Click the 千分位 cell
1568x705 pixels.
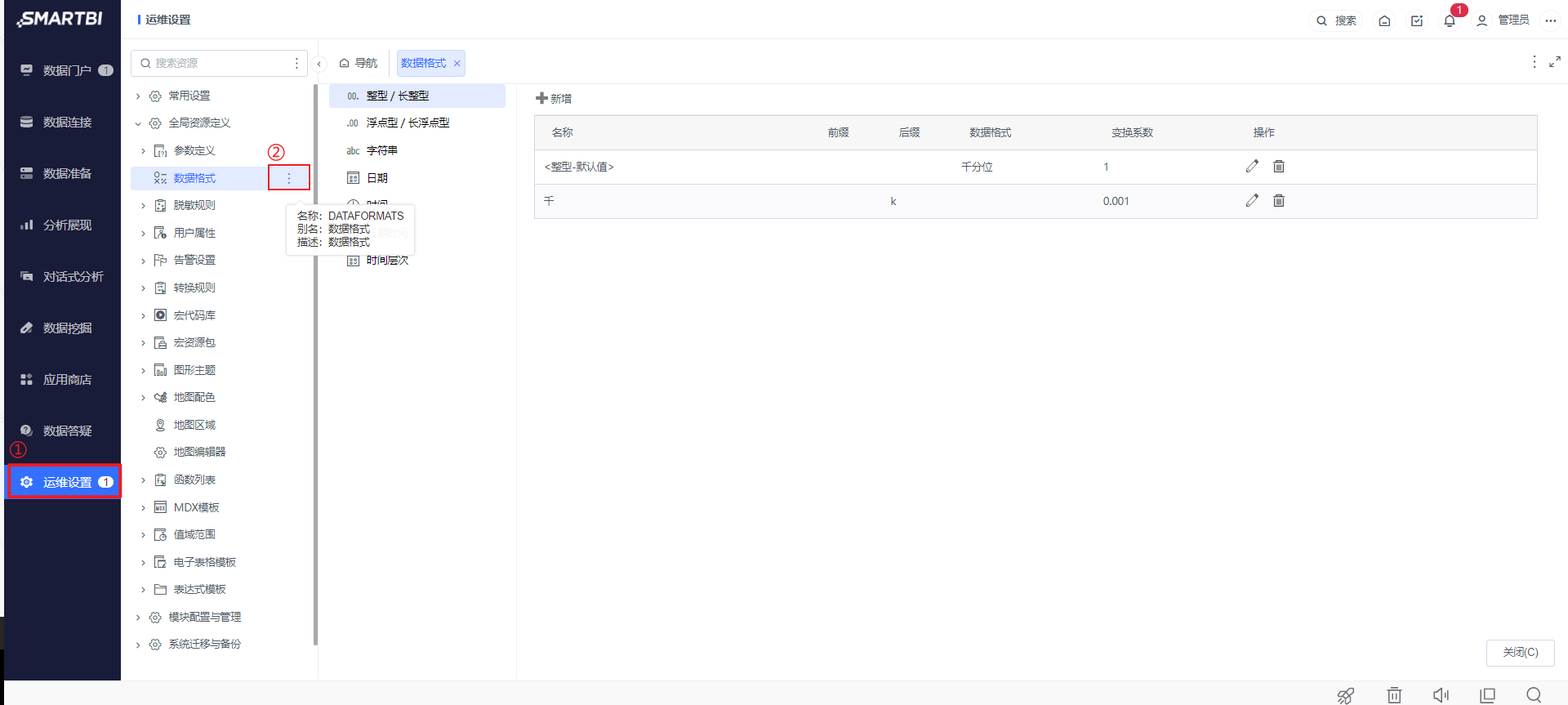977,167
